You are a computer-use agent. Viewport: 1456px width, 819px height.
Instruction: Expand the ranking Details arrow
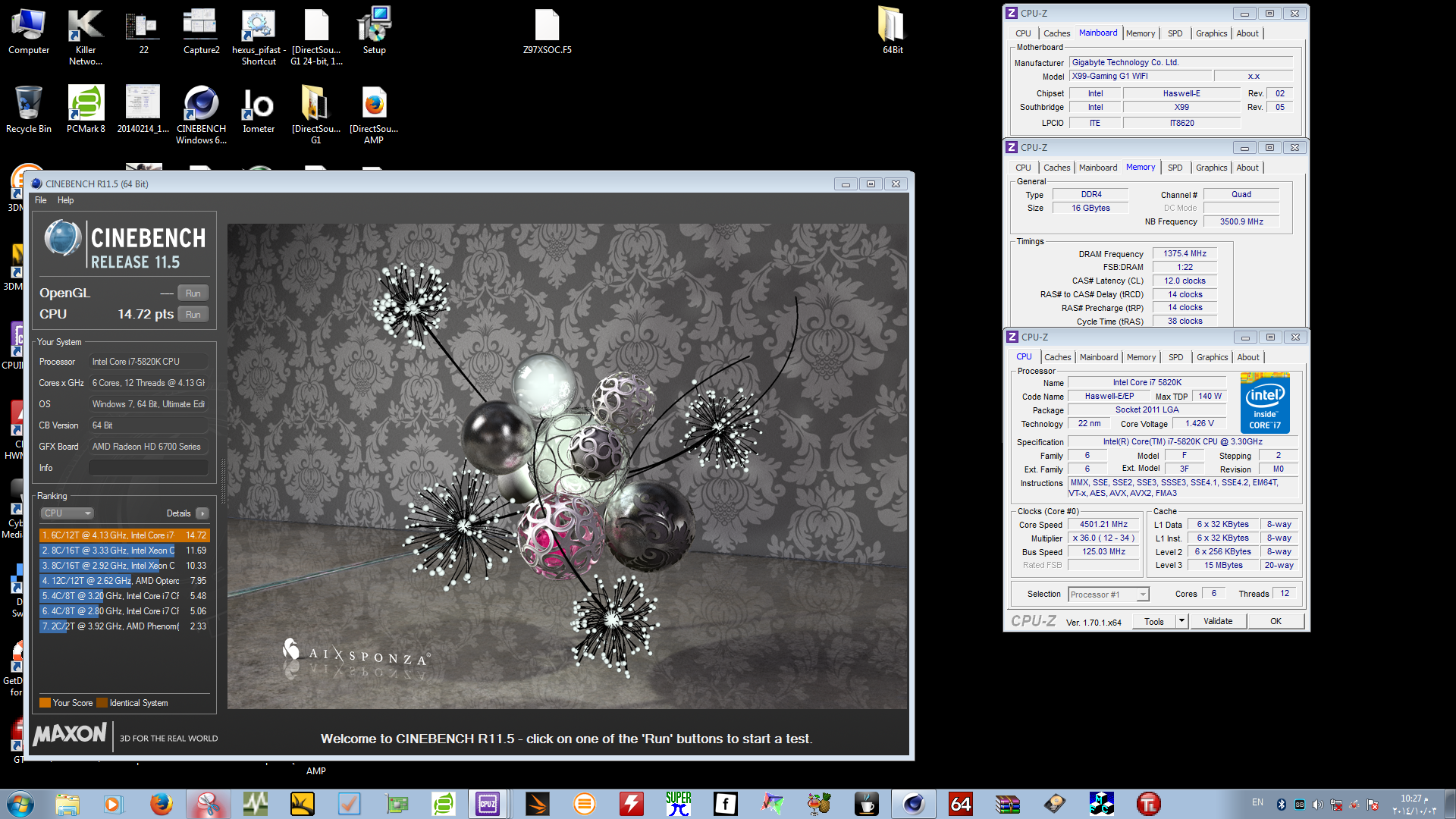click(202, 513)
